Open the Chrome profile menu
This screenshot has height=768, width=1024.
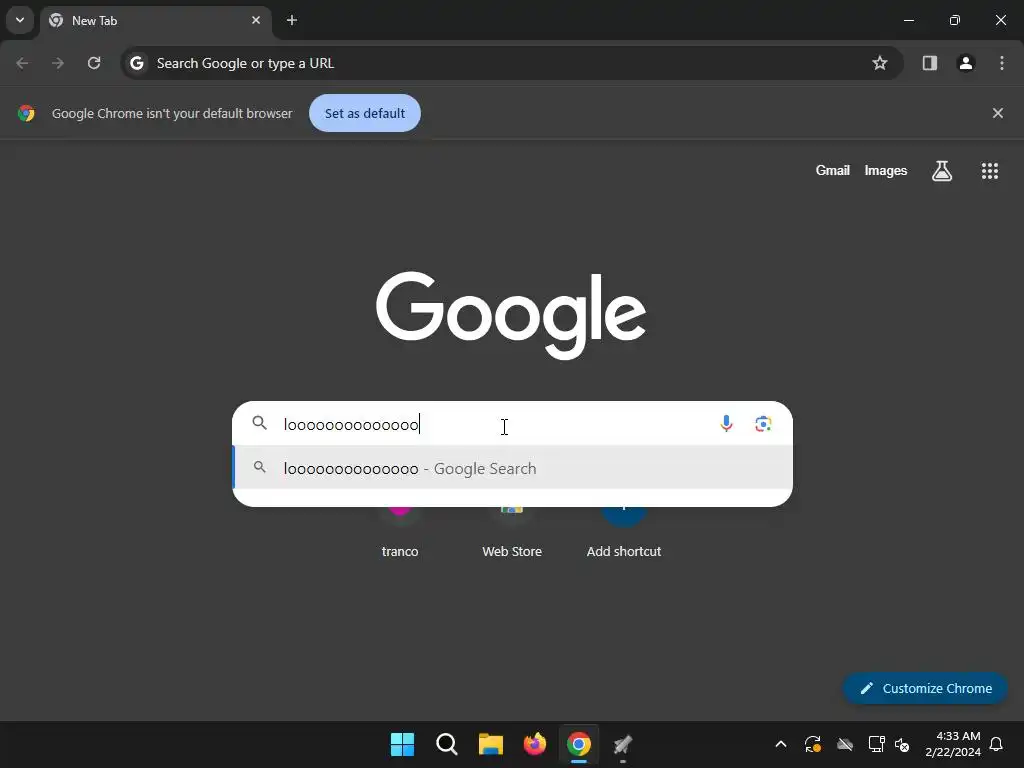(x=966, y=63)
